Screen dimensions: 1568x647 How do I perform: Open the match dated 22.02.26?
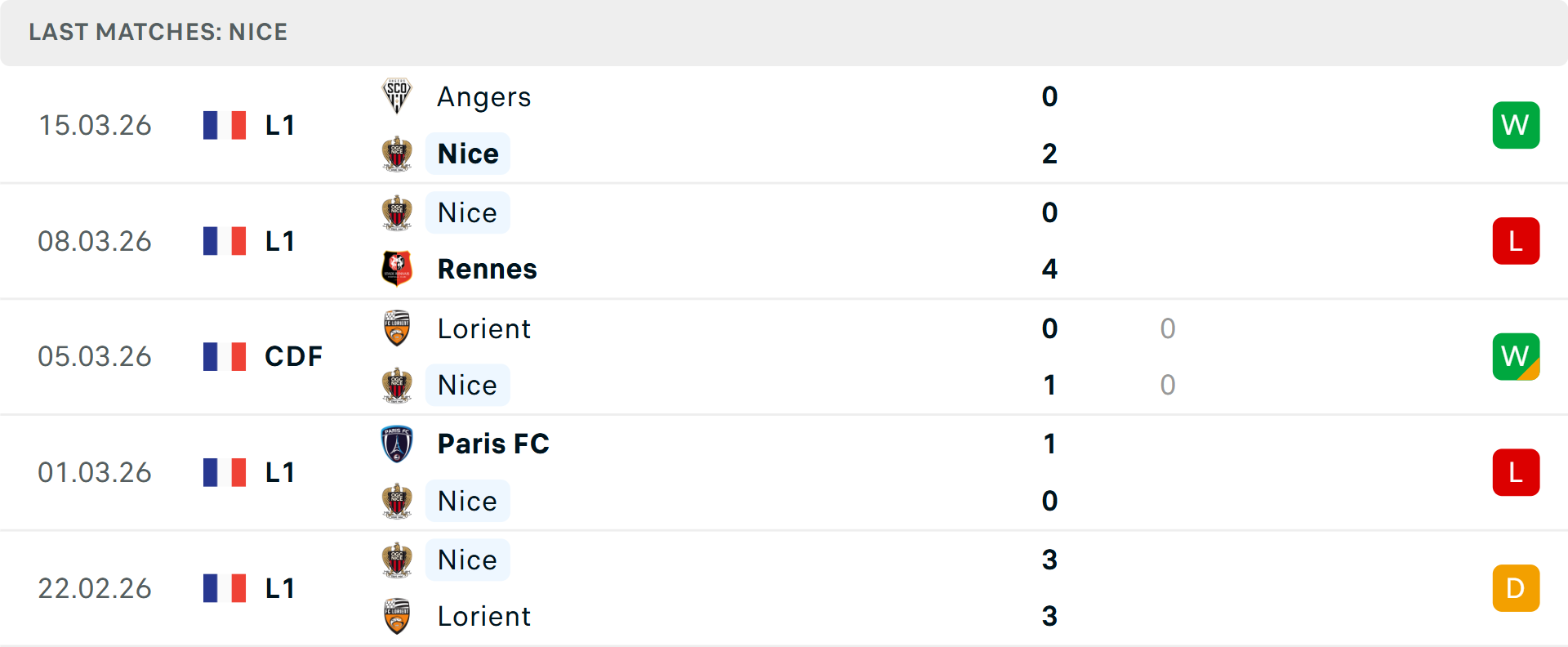click(95, 588)
